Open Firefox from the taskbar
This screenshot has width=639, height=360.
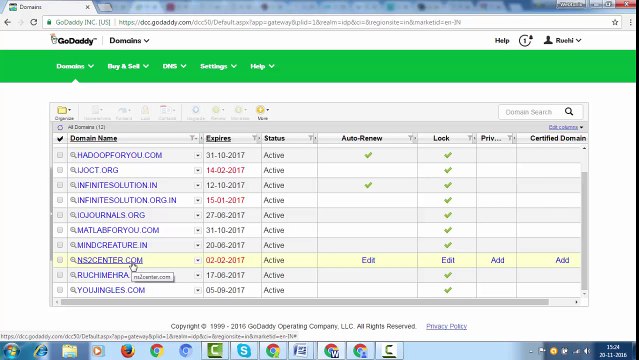[128, 350]
